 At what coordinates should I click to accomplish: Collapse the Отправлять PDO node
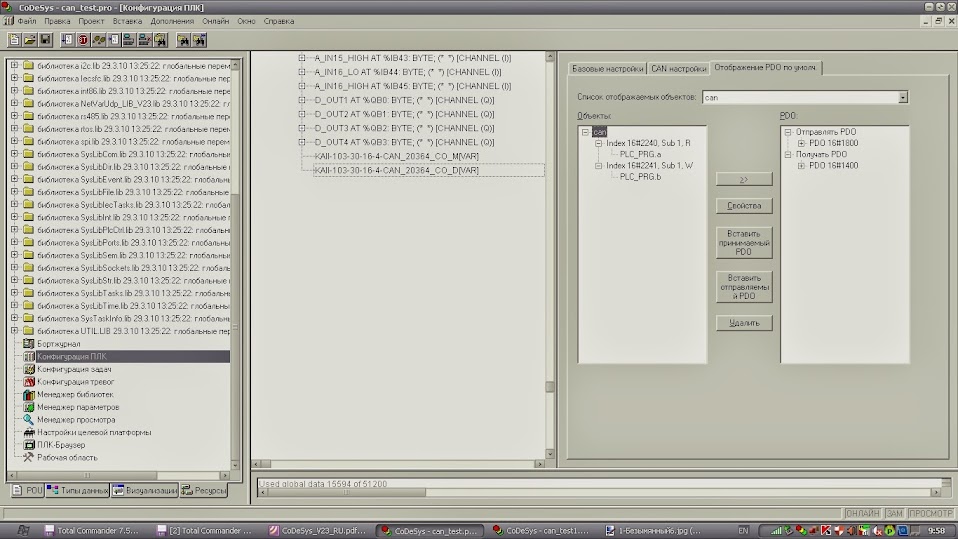click(x=788, y=132)
